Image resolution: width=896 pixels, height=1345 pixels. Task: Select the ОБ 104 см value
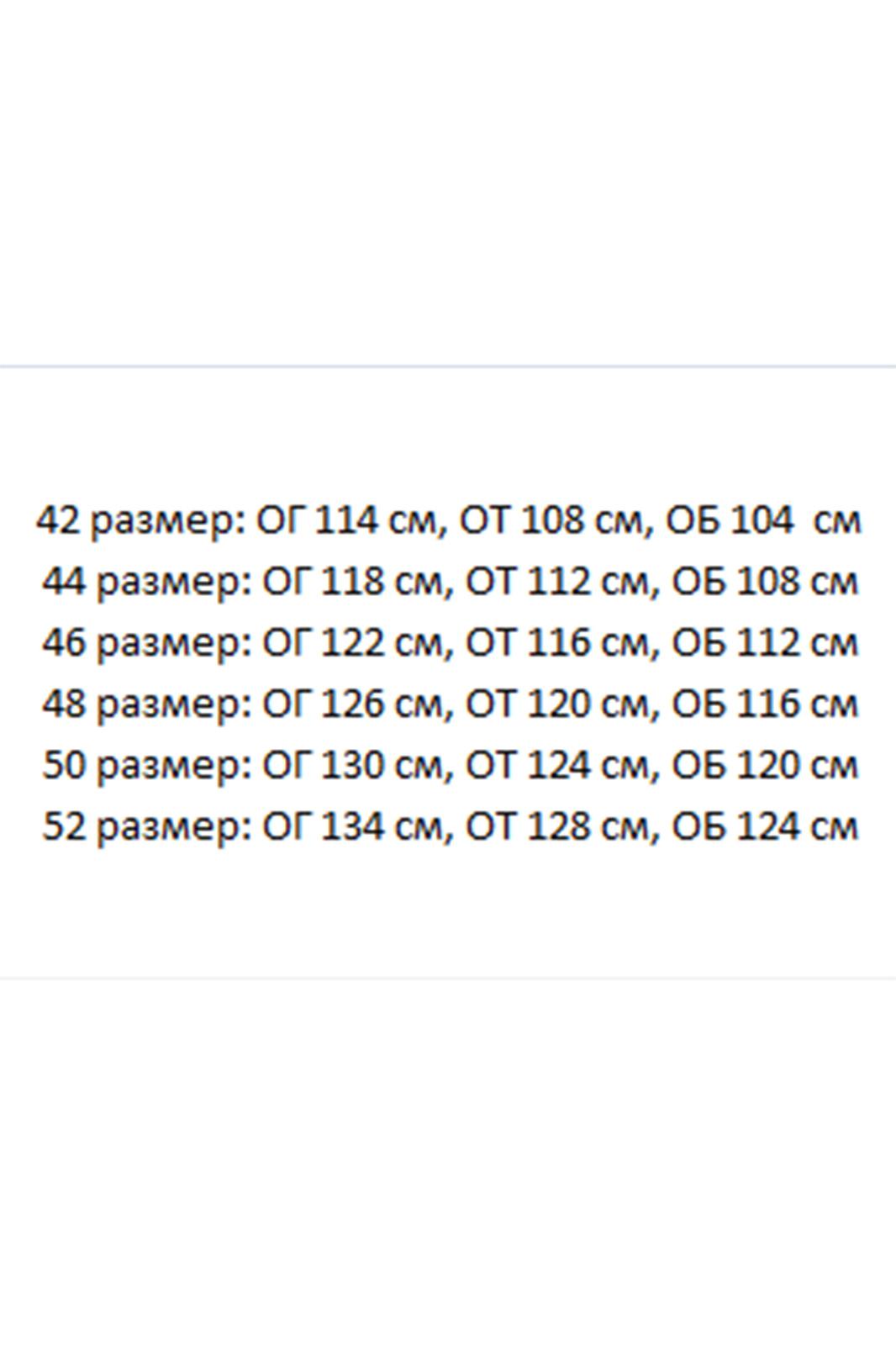pyautogui.click(x=763, y=521)
